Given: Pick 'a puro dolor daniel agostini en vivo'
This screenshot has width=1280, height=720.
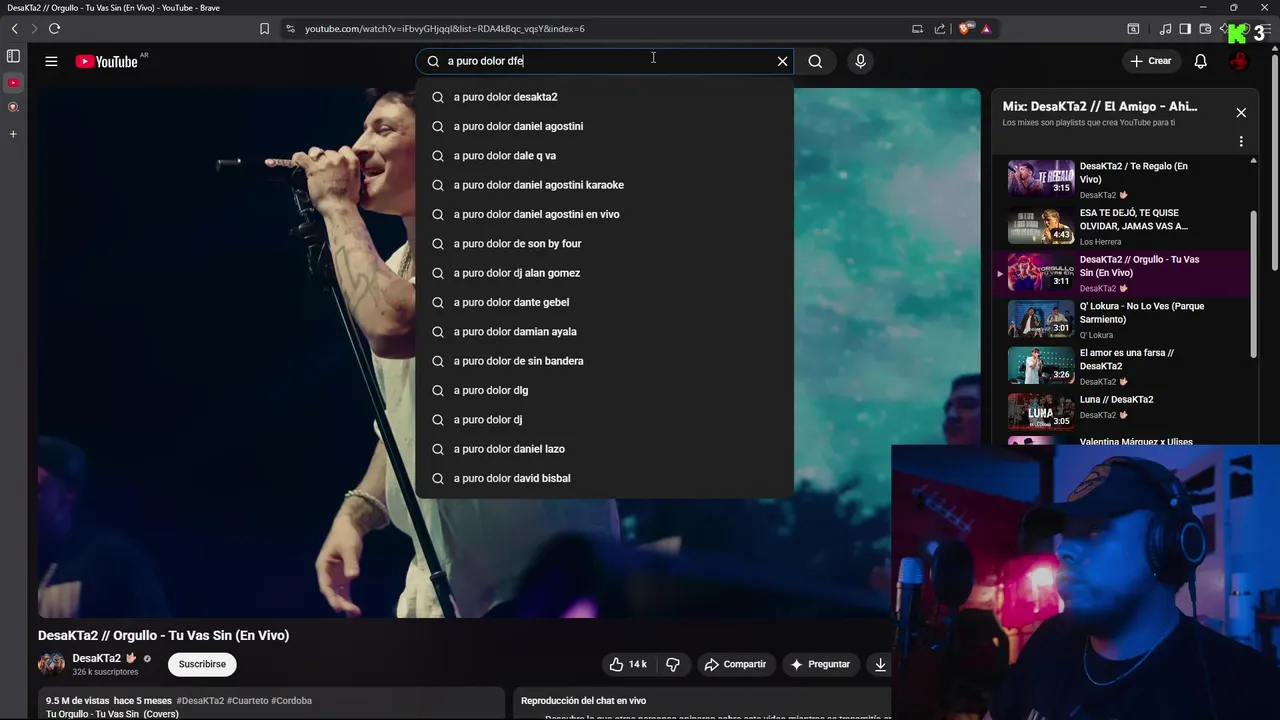Looking at the screenshot, I should click(x=604, y=214).
